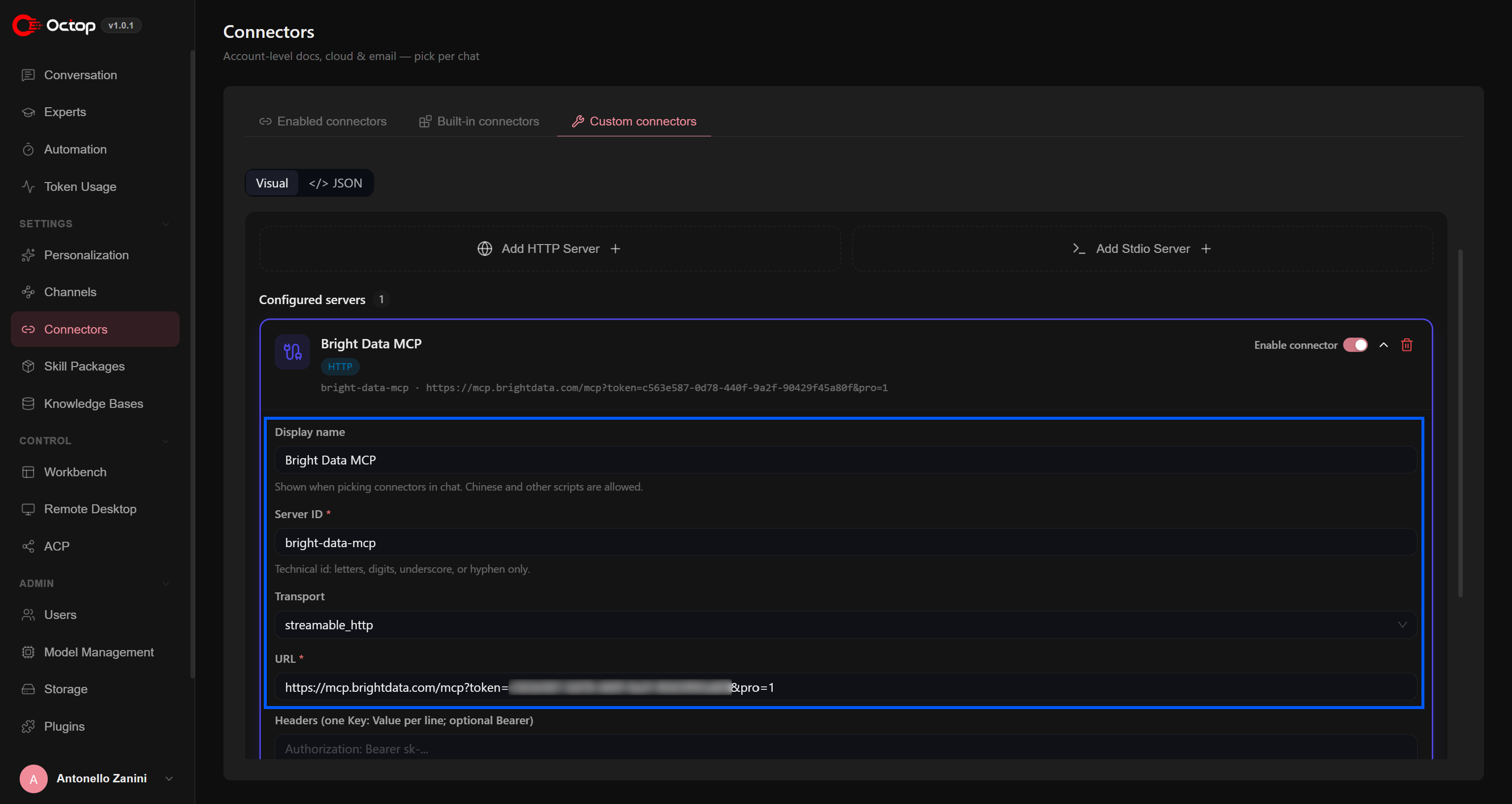Select the Visual editor mode
Viewport: 1512px width, 804px height.
click(x=272, y=183)
